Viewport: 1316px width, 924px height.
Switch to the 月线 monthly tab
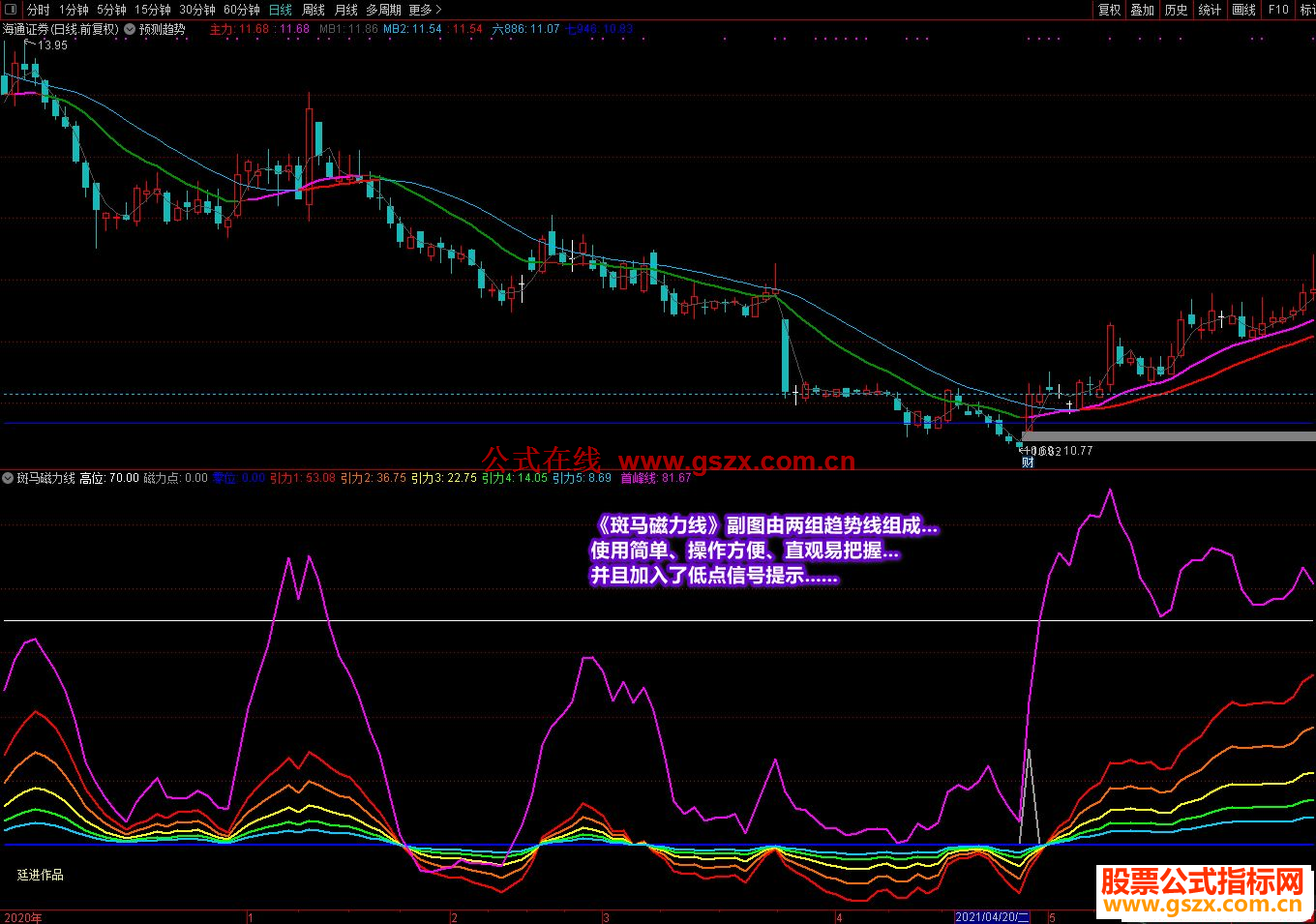(345, 10)
